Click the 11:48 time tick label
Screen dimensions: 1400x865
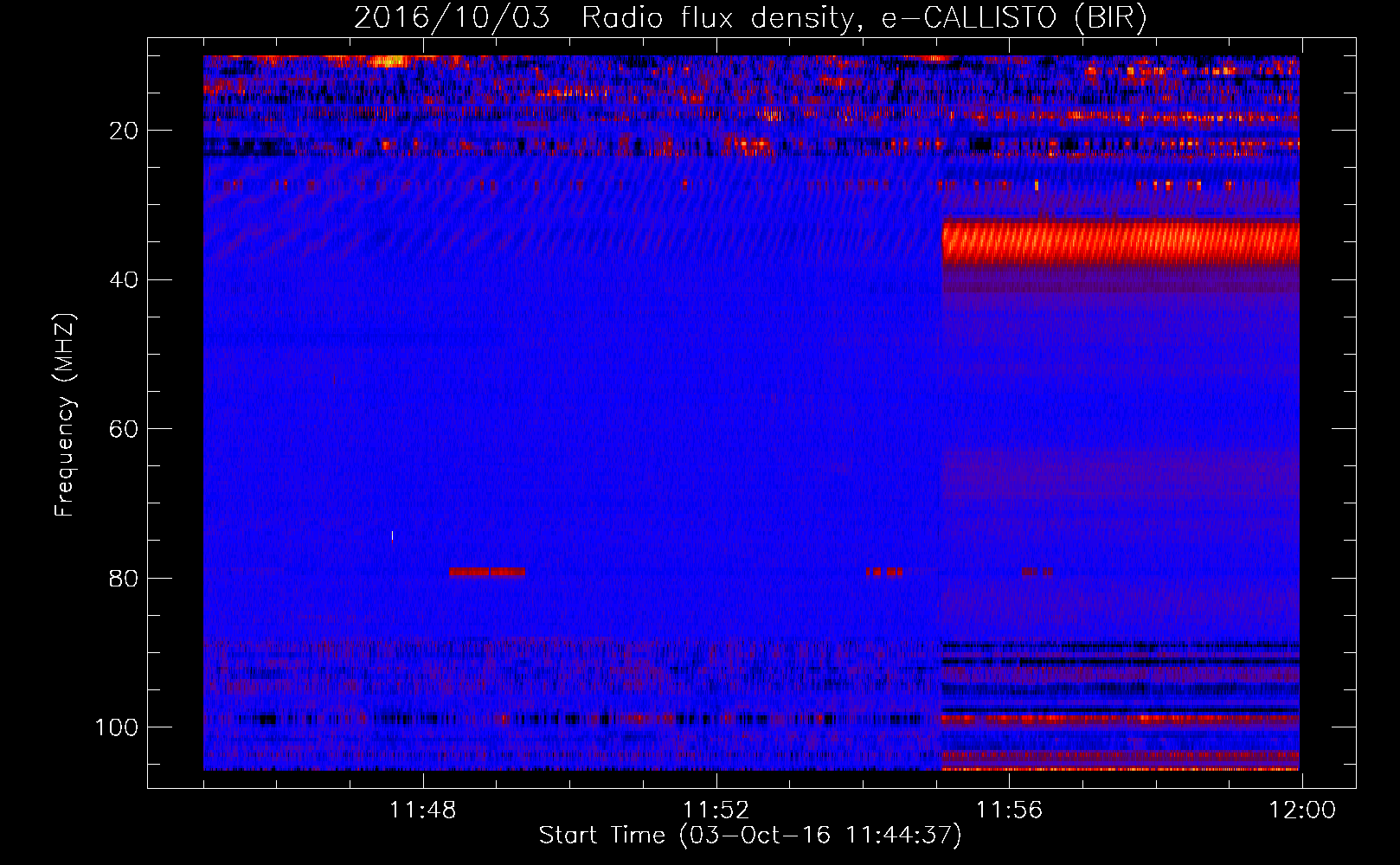(422, 811)
